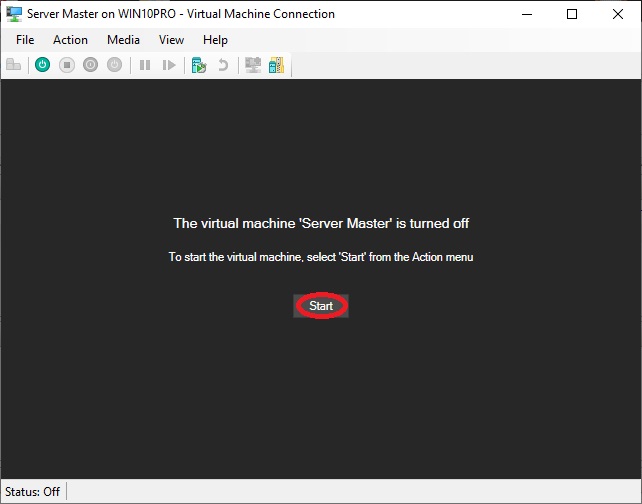The image size is (642, 504).
Task: Start the VM with the green power icon
Action: click(43, 65)
